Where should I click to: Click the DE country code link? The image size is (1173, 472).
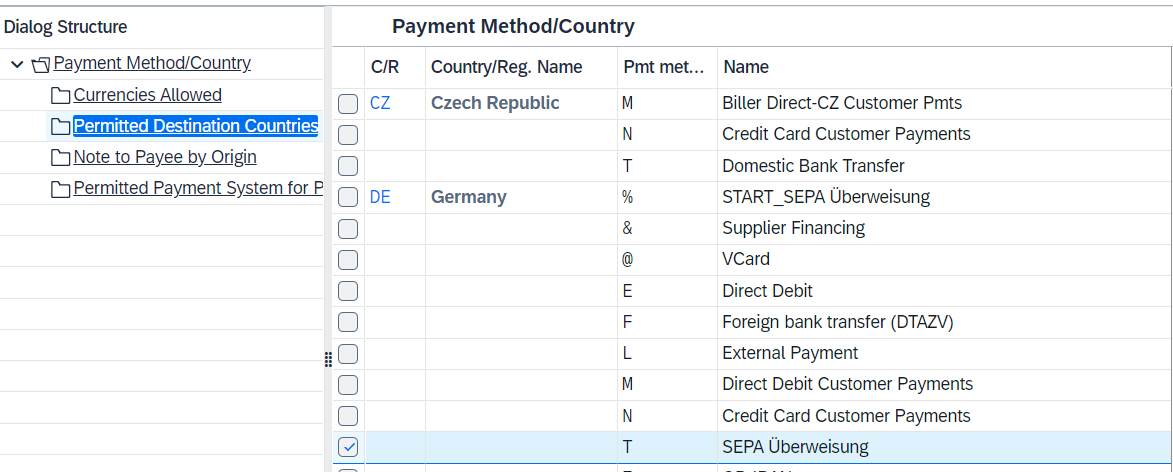tap(380, 197)
